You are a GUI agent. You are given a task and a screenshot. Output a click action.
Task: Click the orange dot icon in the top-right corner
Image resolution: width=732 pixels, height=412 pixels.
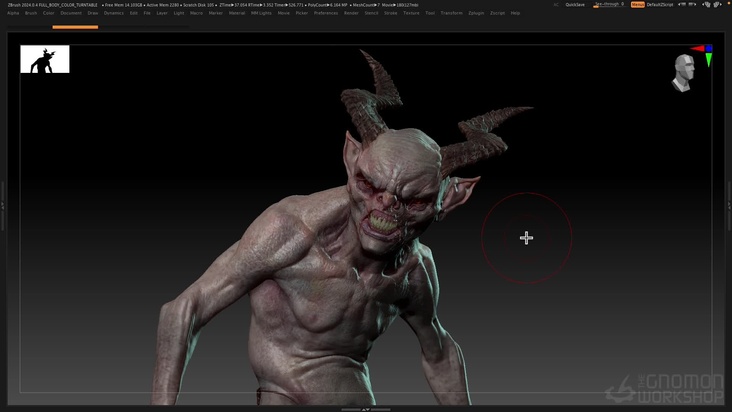coord(729,3)
